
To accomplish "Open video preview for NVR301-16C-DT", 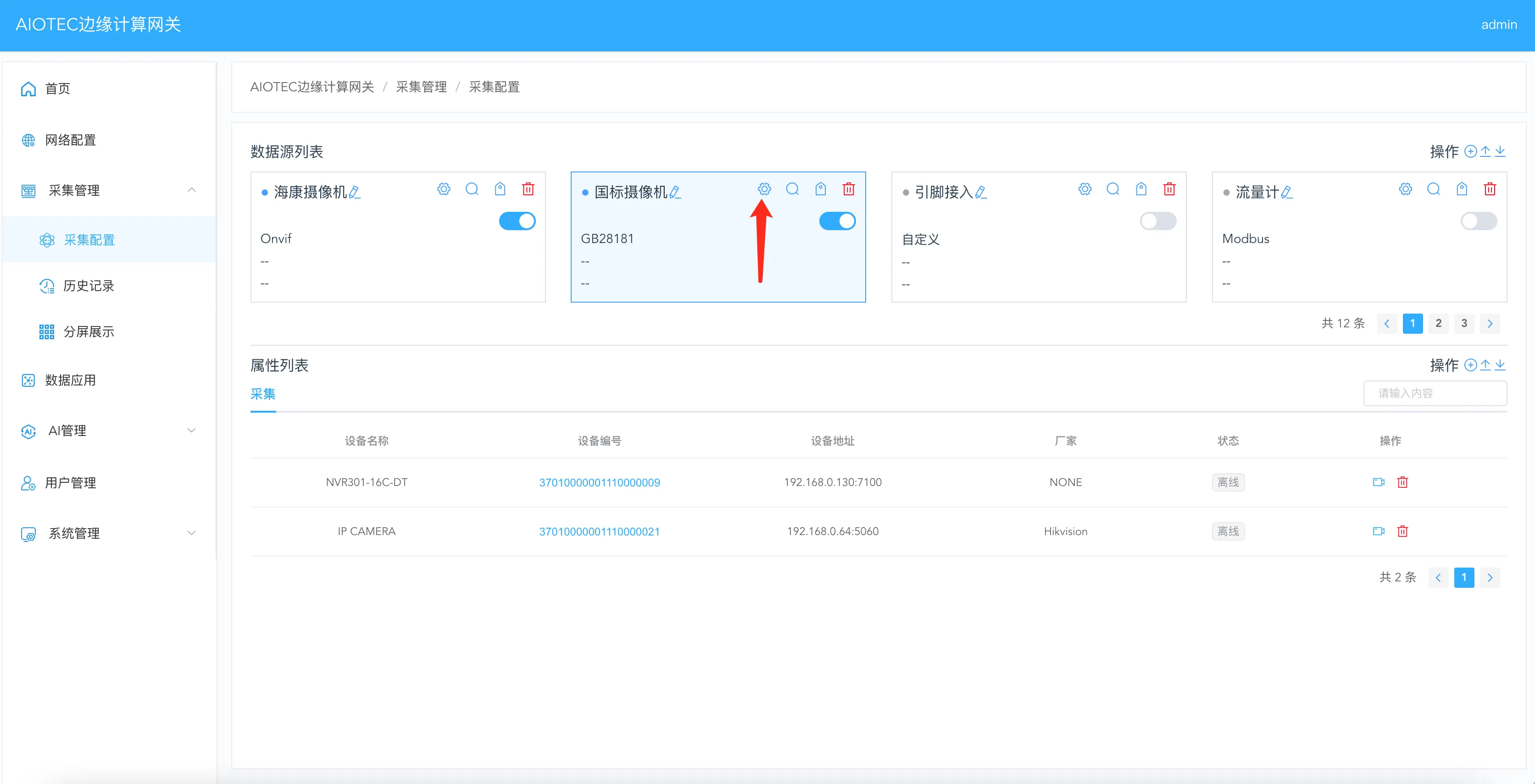I will [x=1378, y=482].
